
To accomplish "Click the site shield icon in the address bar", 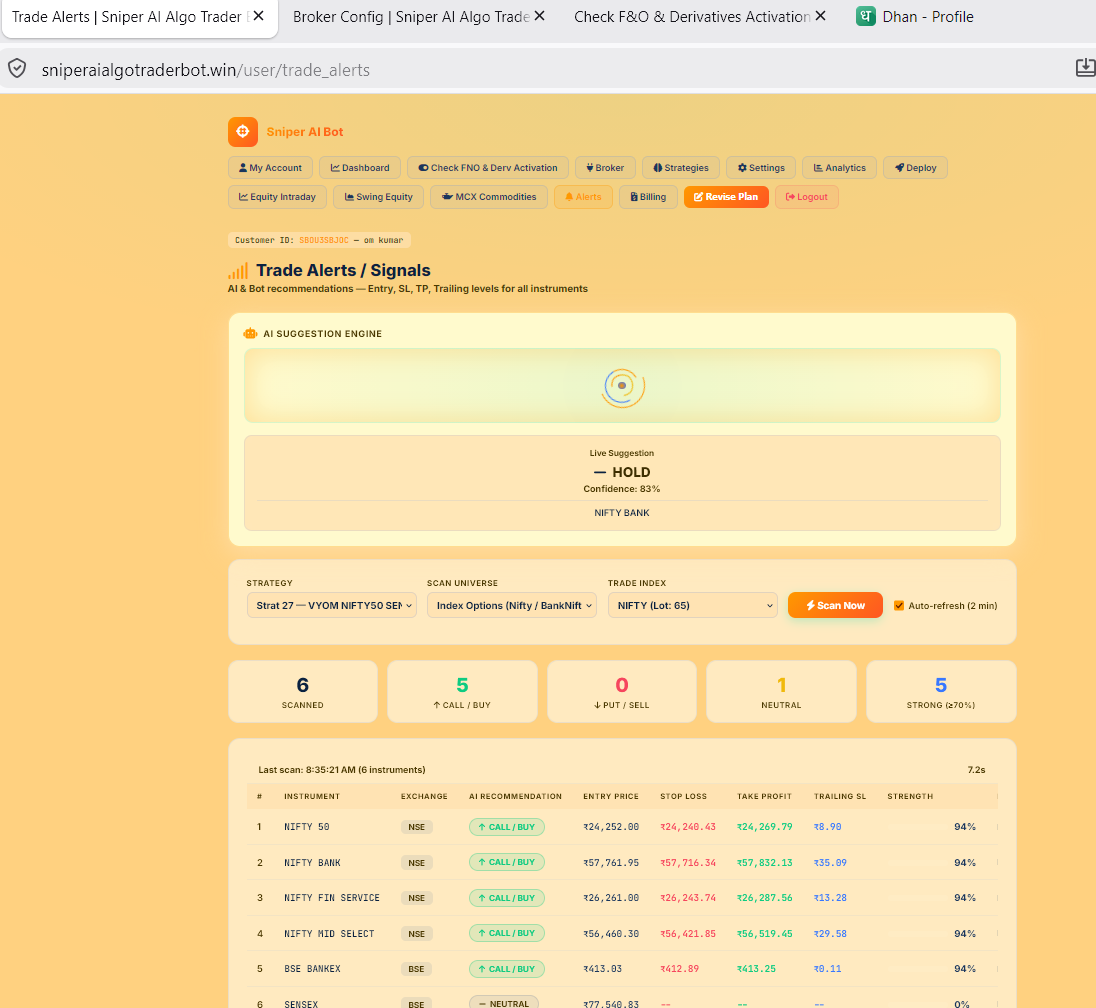I will point(17,69).
